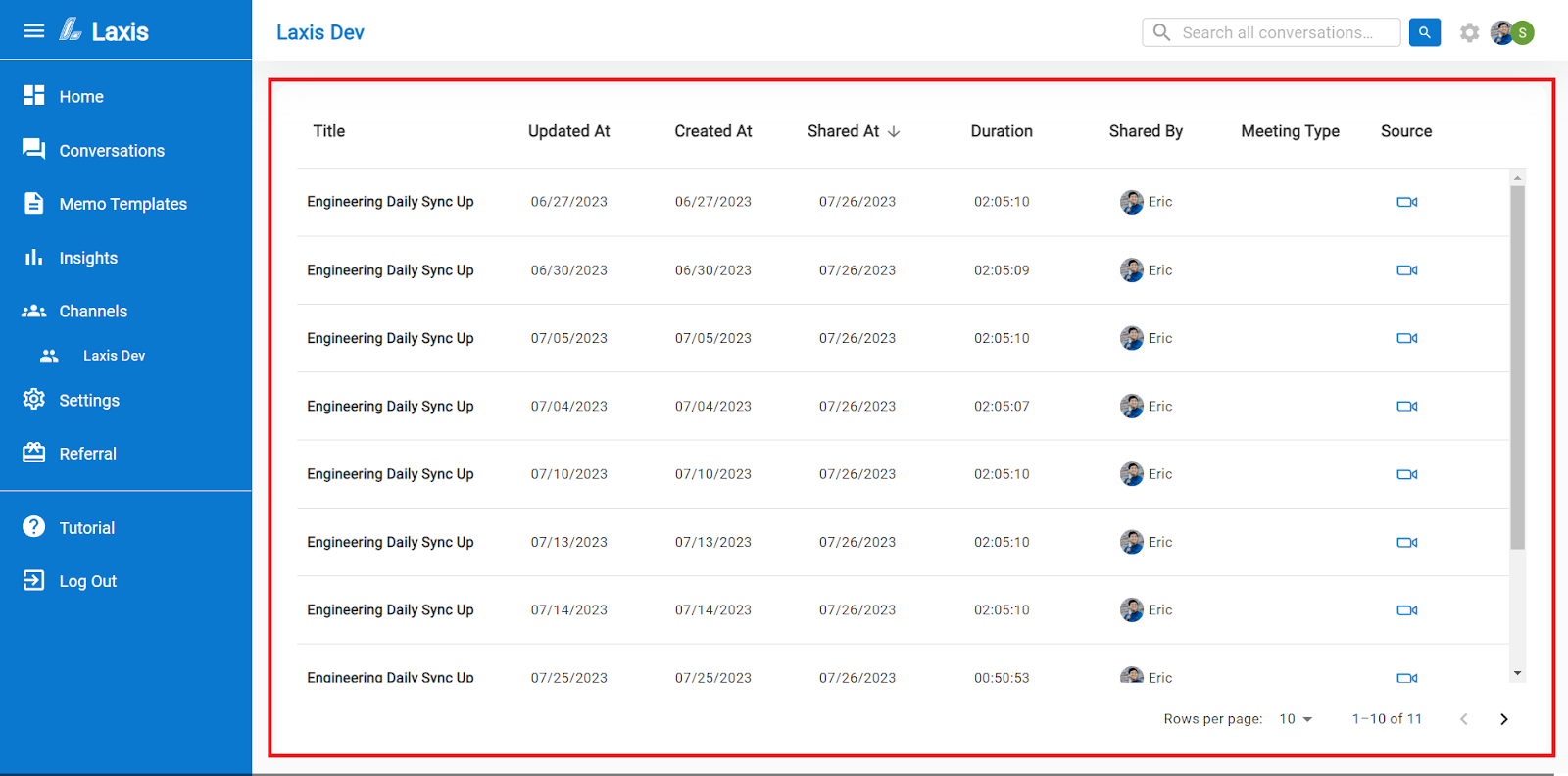The width and height of the screenshot is (1568, 776).
Task: Click video source icon in 07/05/2023 row
Action: (x=1406, y=338)
